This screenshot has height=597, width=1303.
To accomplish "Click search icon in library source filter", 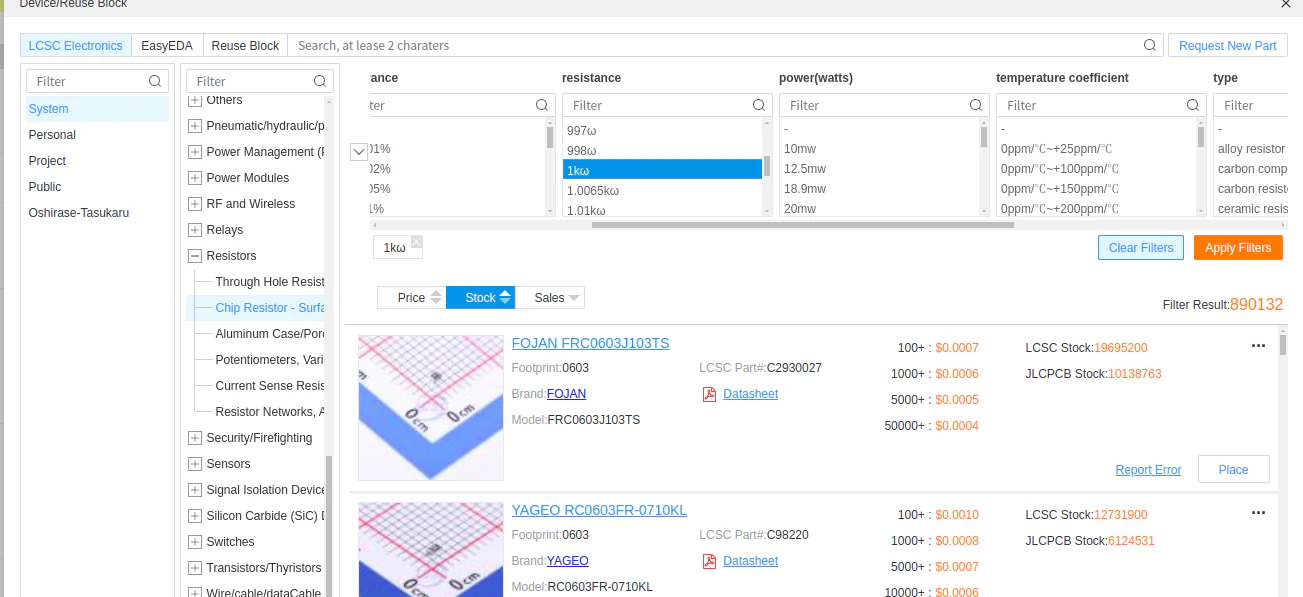I will [155, 81].
